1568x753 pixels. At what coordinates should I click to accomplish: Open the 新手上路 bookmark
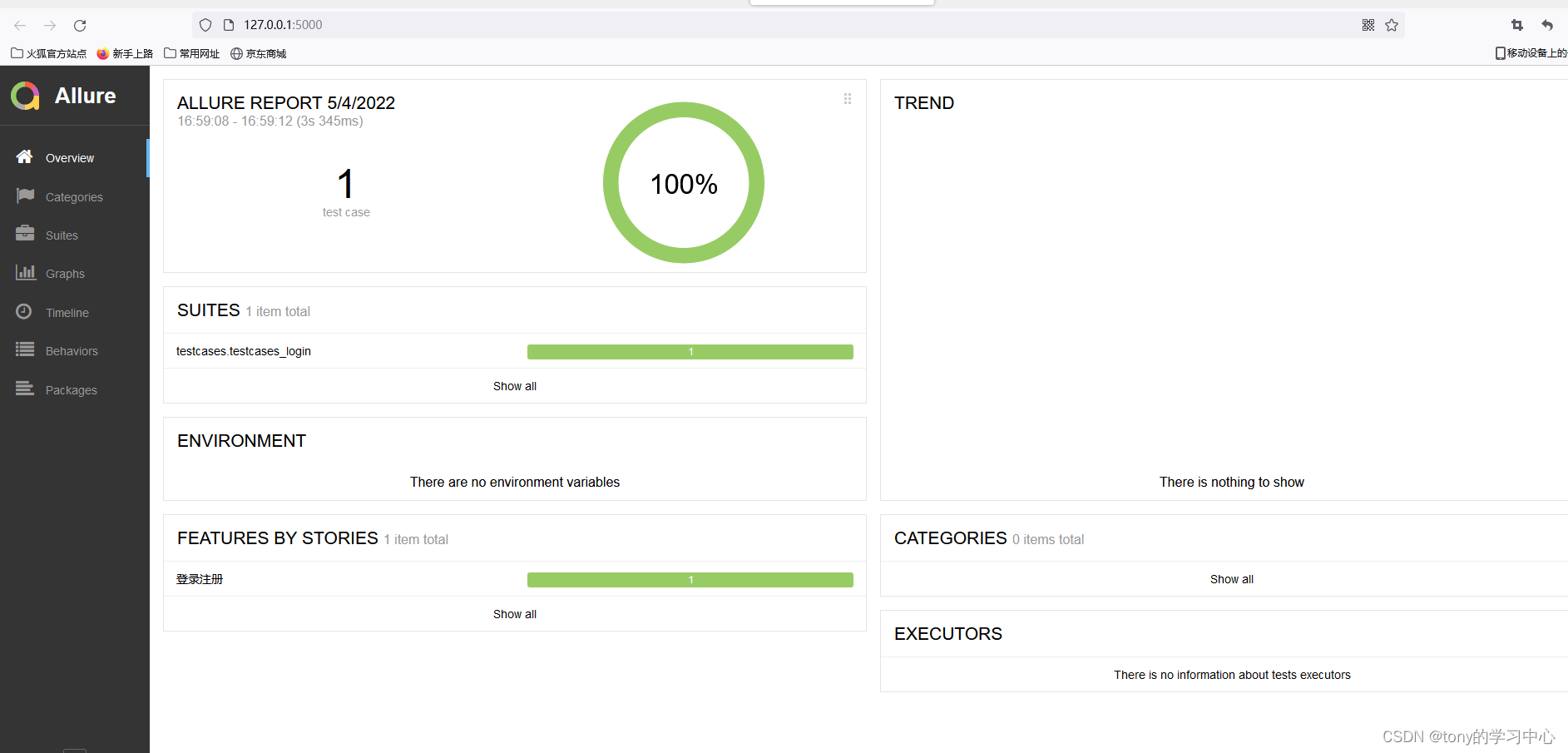click(x=125, y=52)
